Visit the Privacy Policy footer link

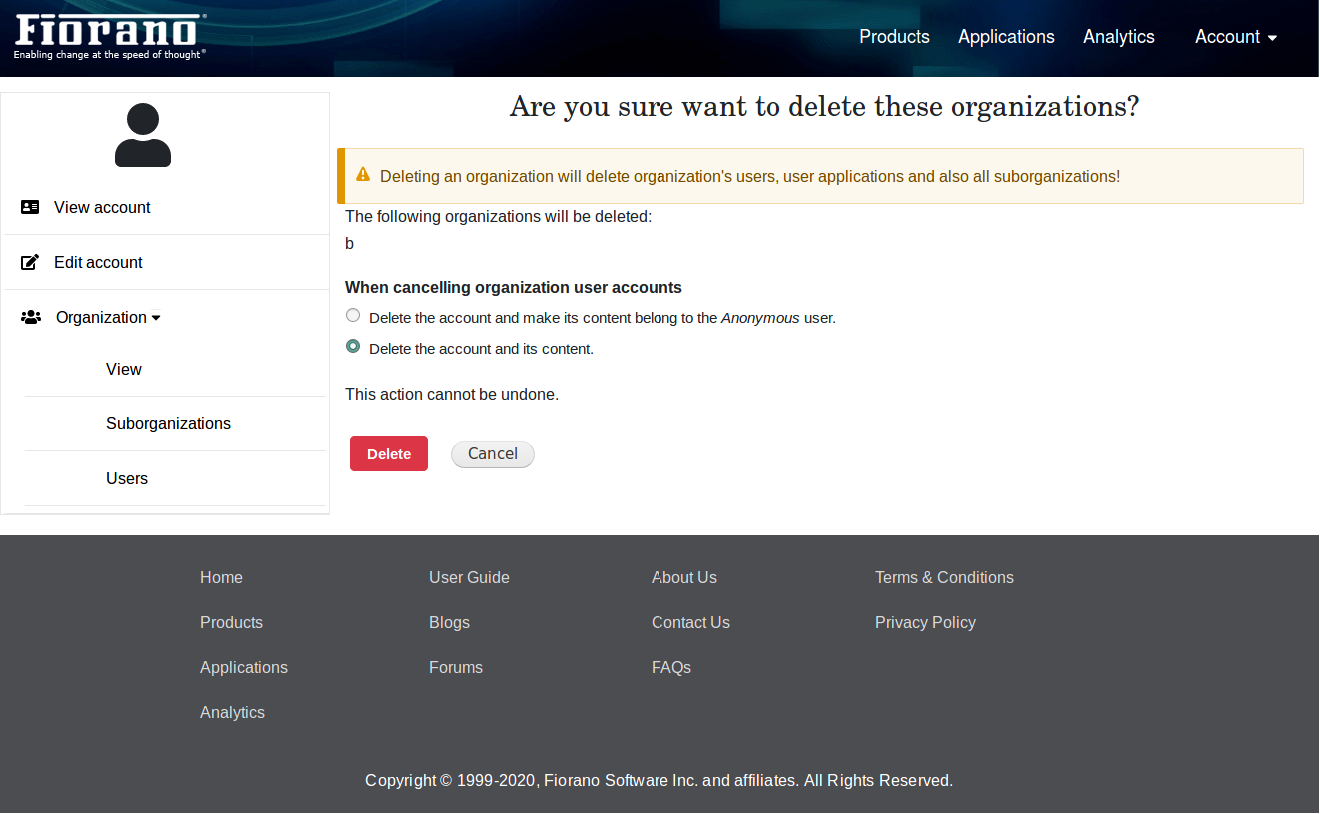tap(925, 623)
